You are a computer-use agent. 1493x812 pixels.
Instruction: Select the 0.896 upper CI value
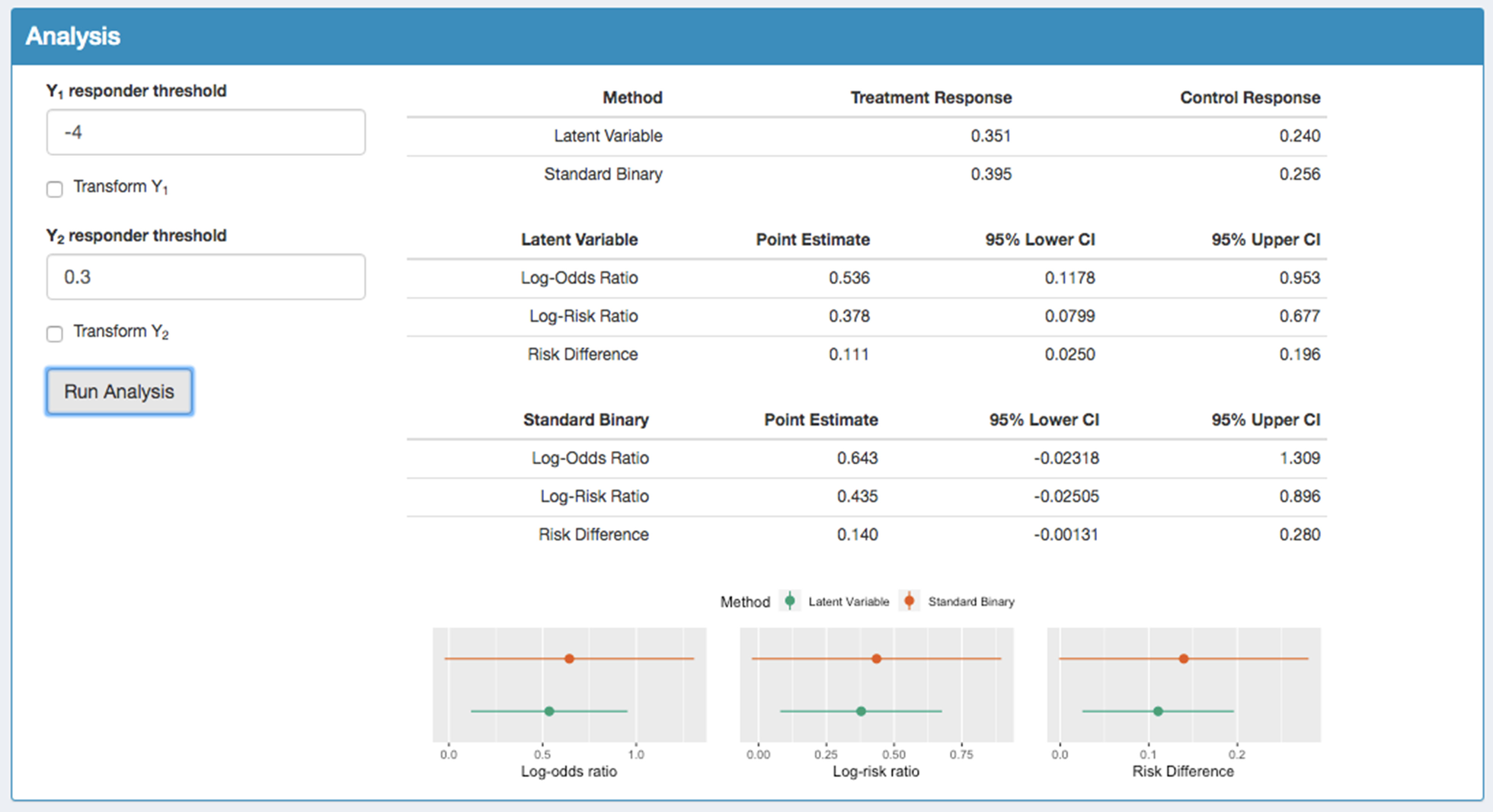pos(1300,496)
